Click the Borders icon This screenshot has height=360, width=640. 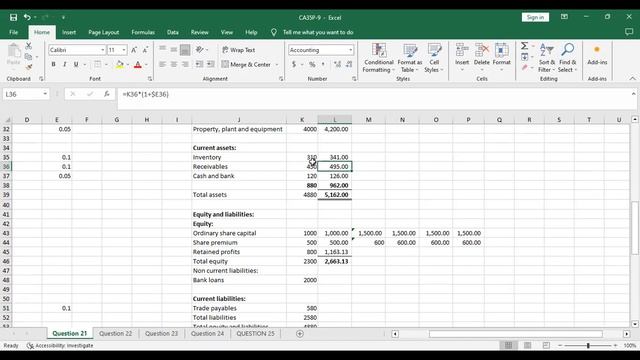[97, 64]
